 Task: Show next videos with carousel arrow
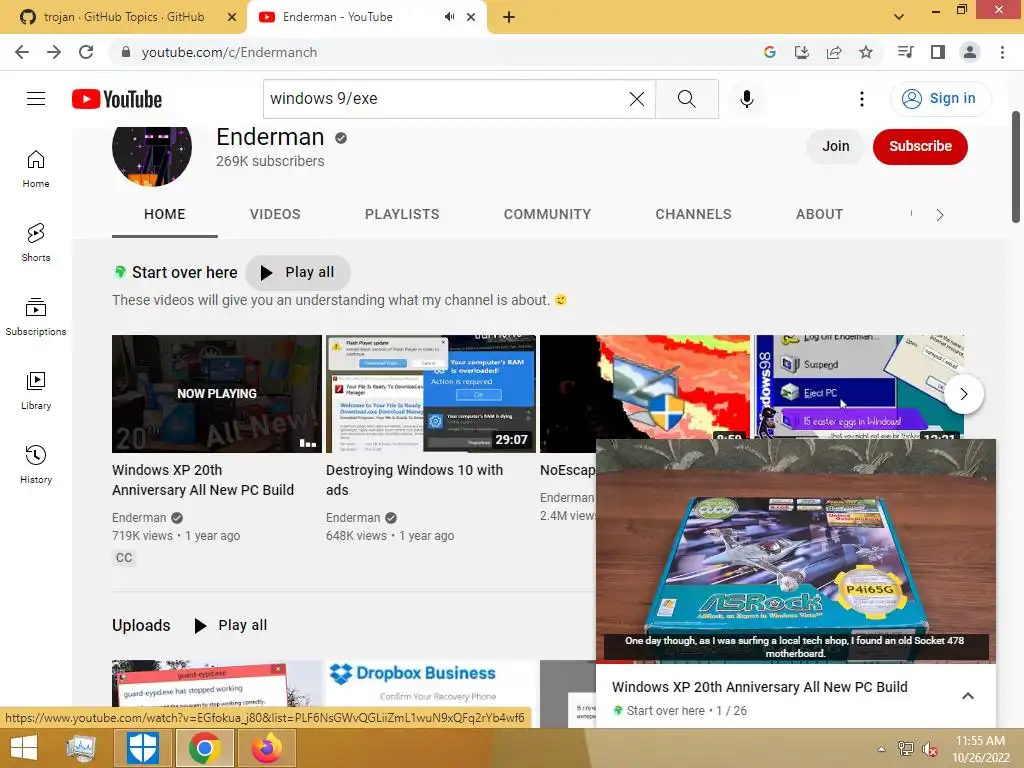[x=964, y=394]
